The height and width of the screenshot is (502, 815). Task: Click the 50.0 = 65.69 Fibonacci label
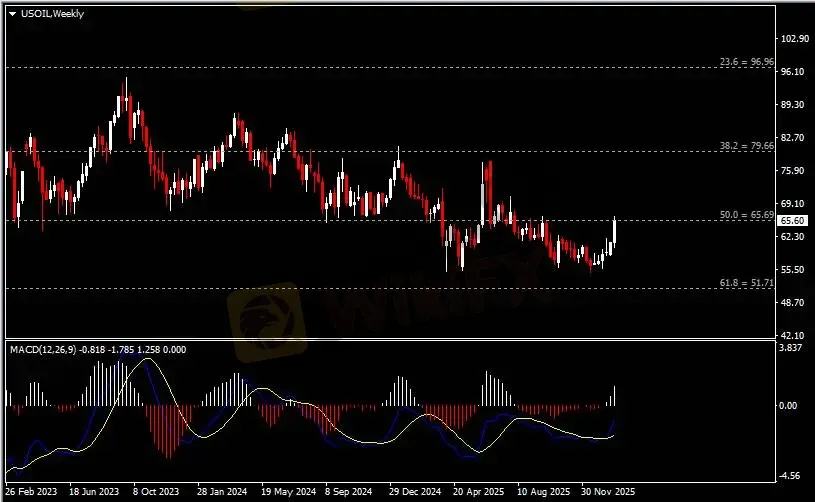coord(746,214)
